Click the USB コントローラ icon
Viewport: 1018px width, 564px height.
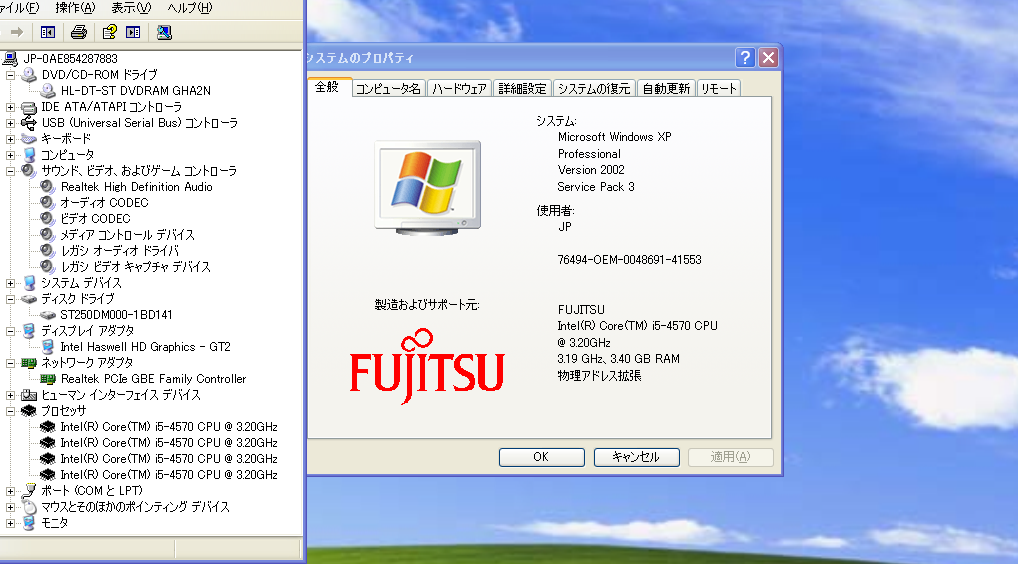pyautogui.click(x=29, y=123)
